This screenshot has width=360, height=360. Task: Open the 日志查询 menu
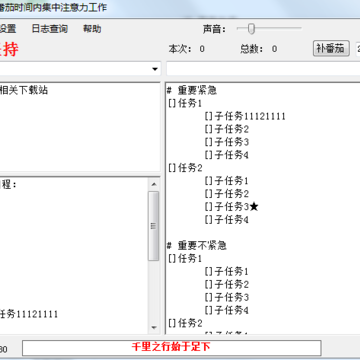pos(49,29)
